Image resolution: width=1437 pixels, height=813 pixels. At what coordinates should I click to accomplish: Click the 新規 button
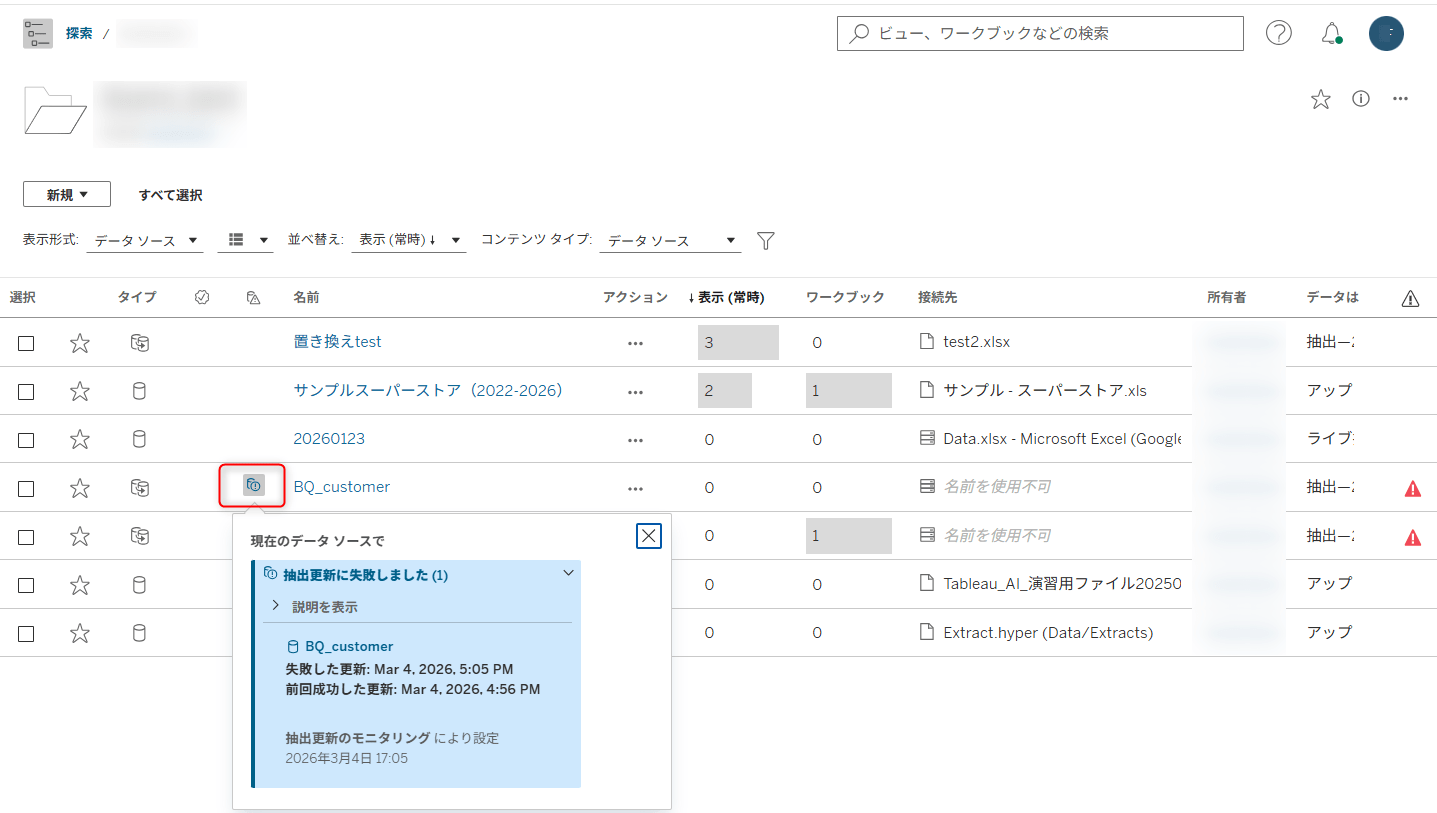pyautogui.click(x=66, y=194)
